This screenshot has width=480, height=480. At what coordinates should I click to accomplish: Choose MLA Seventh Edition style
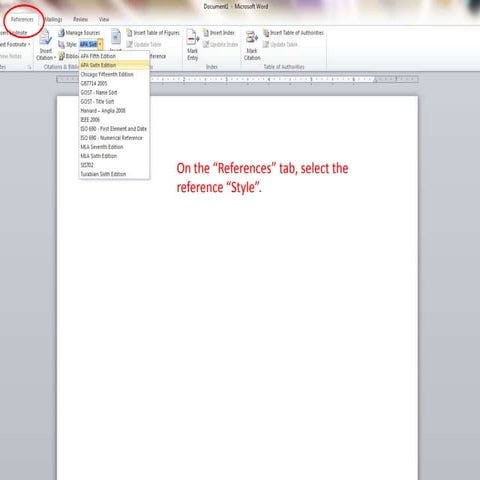[x=114, y=147]
